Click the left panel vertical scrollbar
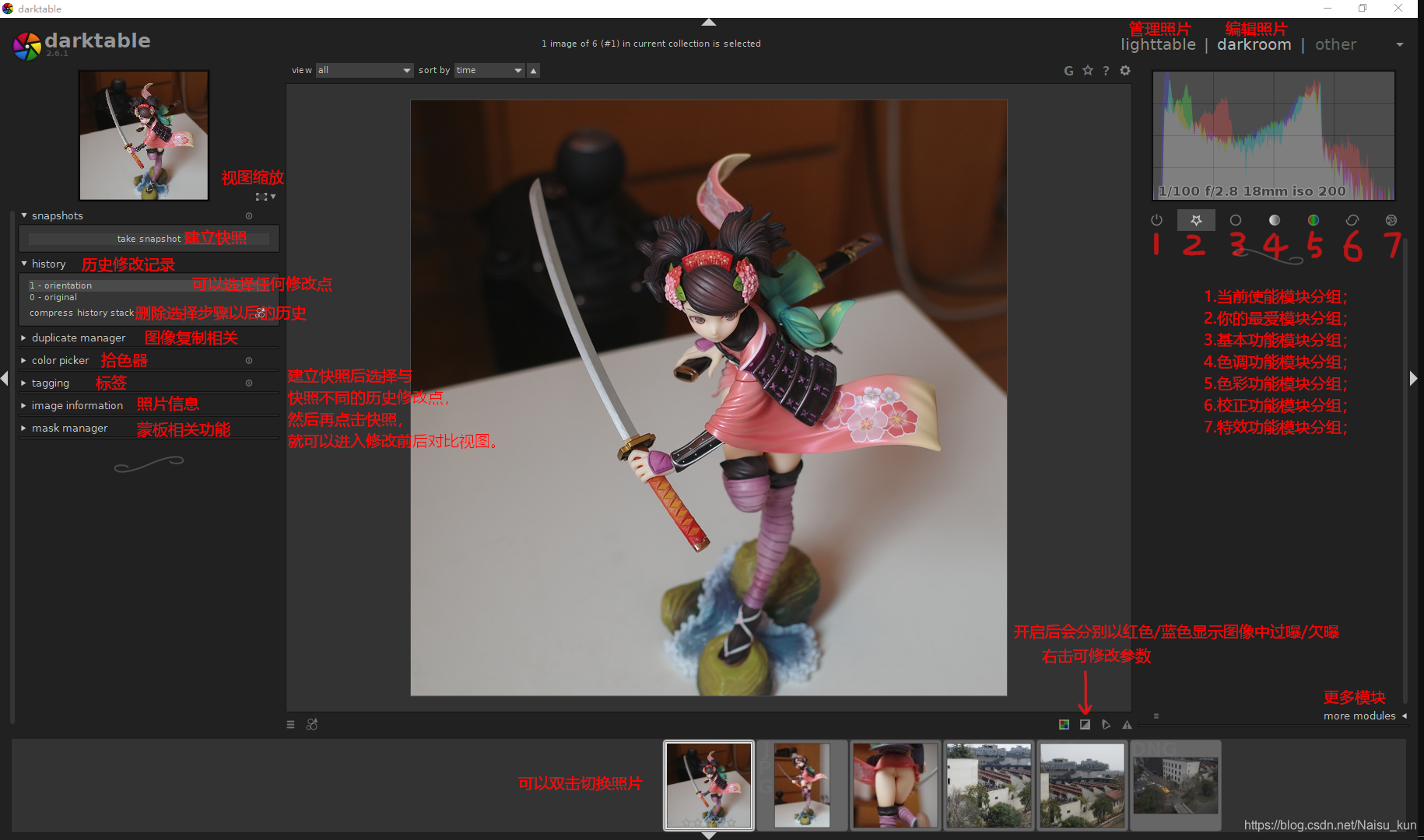 click(12, 467)
